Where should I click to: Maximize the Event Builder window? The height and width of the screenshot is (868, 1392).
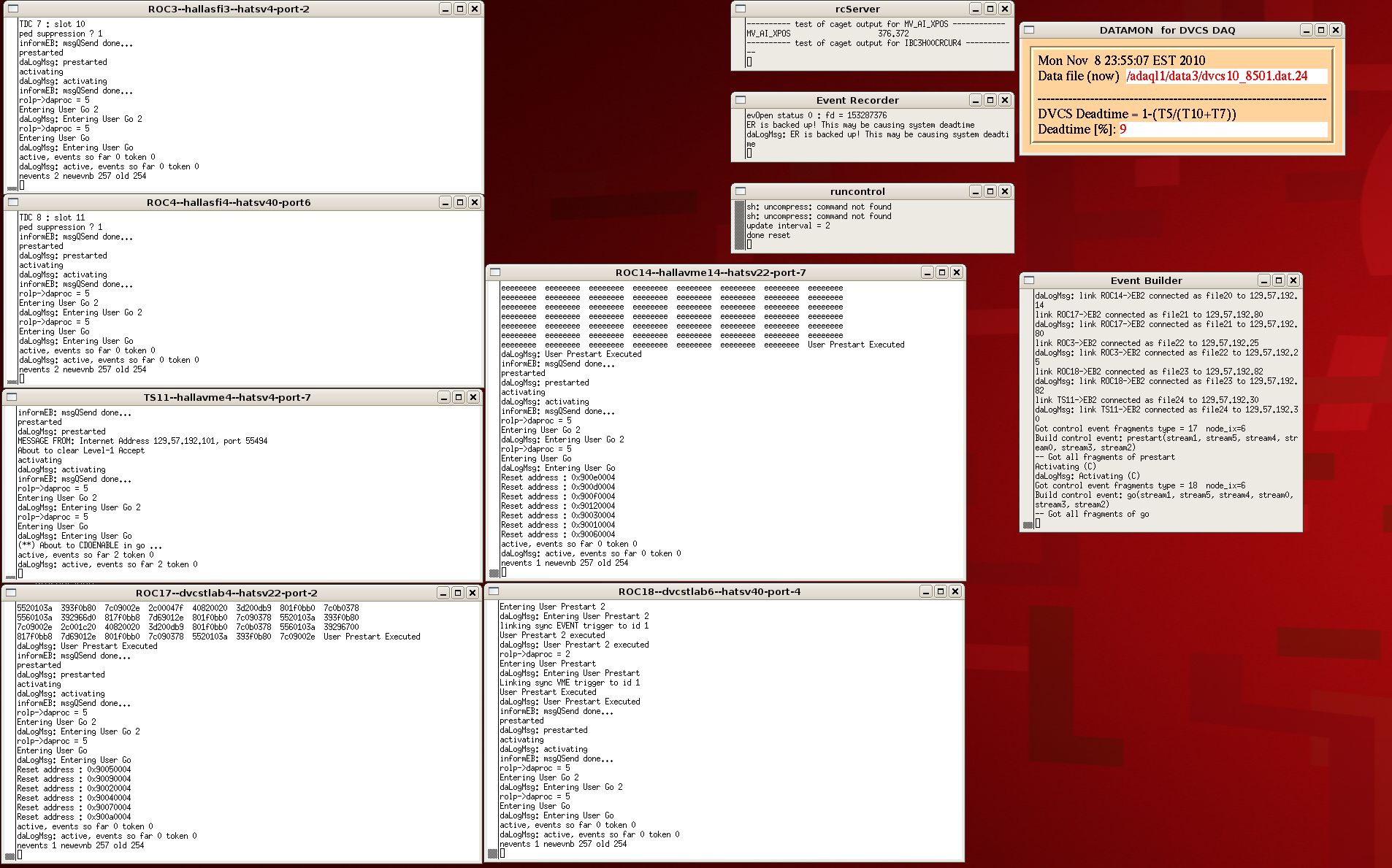1279,280
